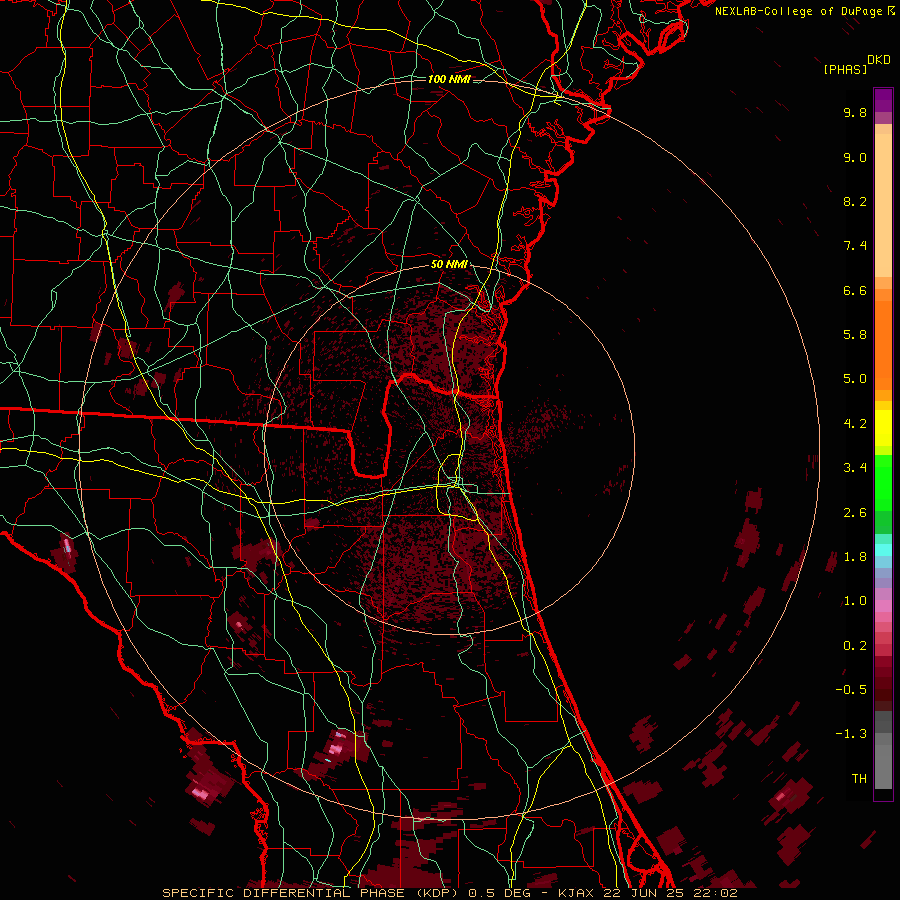900x900 pixels.
Task: Select the 0.2 legend value
Action: (x=855, y=646)
